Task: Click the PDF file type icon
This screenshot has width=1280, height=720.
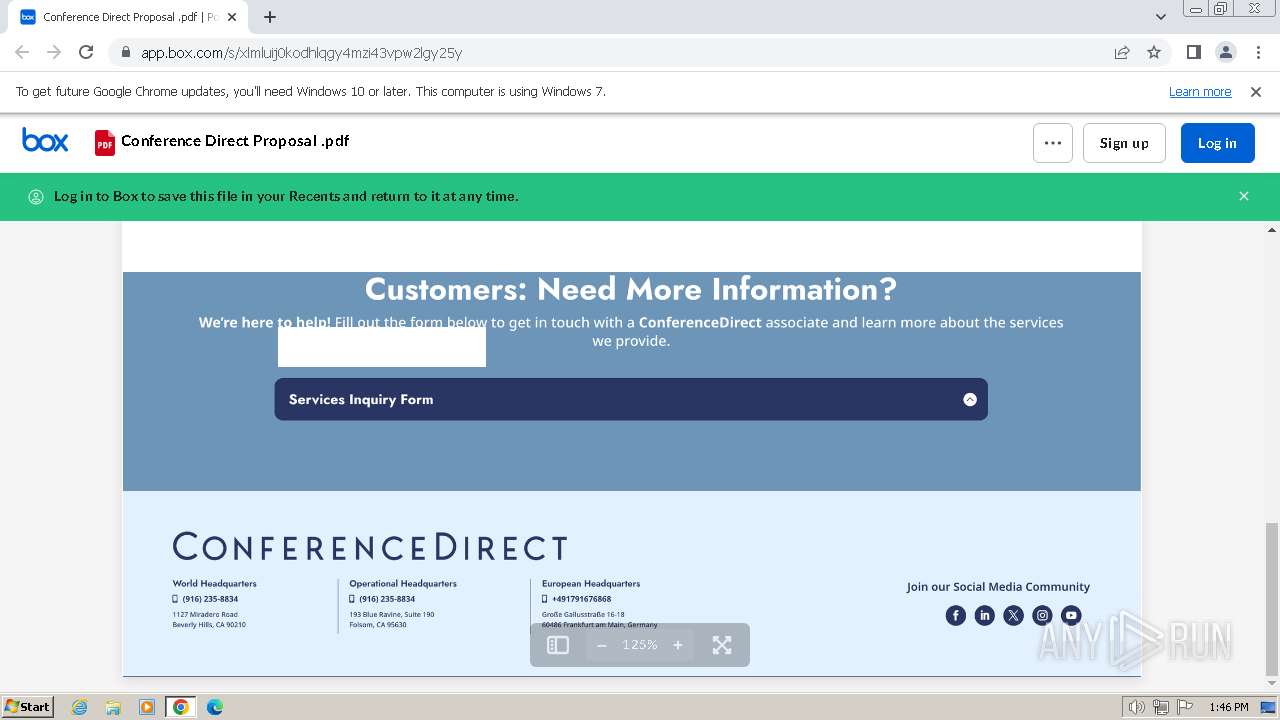Action: [105, 143]
